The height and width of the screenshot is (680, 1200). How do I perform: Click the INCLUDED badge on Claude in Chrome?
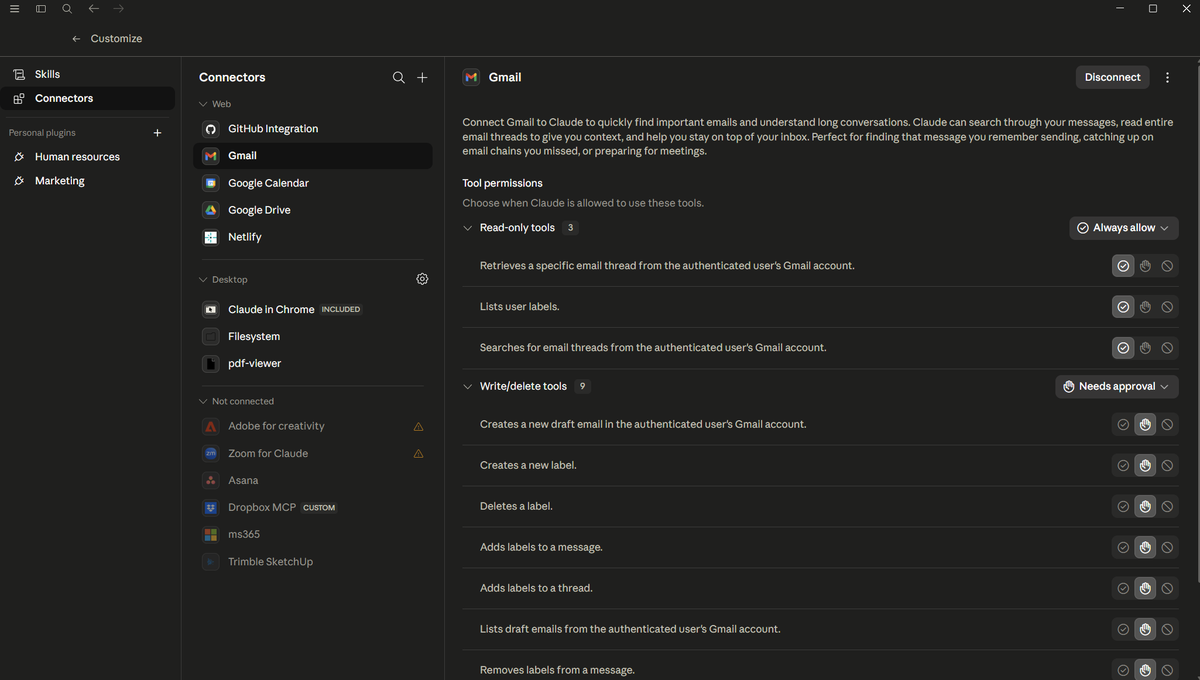(340, 310)
